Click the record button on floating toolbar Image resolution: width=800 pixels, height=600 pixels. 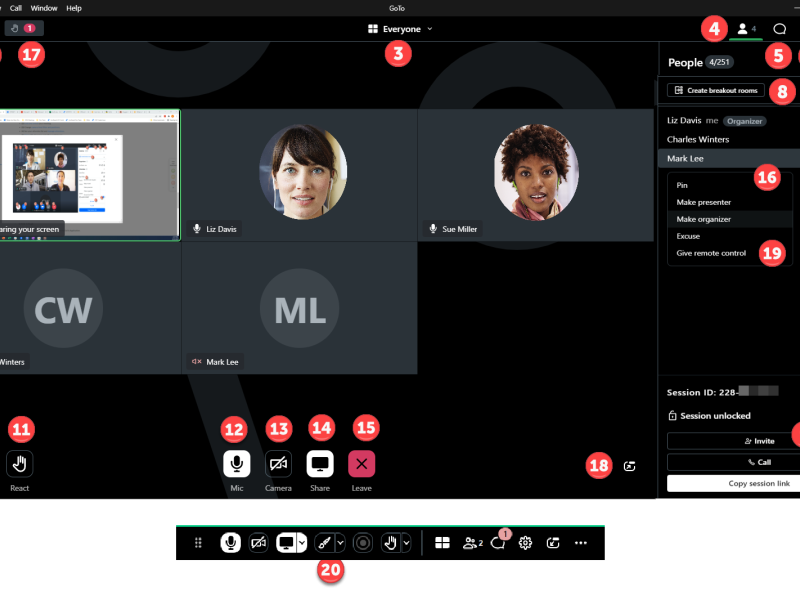(363, 543)
